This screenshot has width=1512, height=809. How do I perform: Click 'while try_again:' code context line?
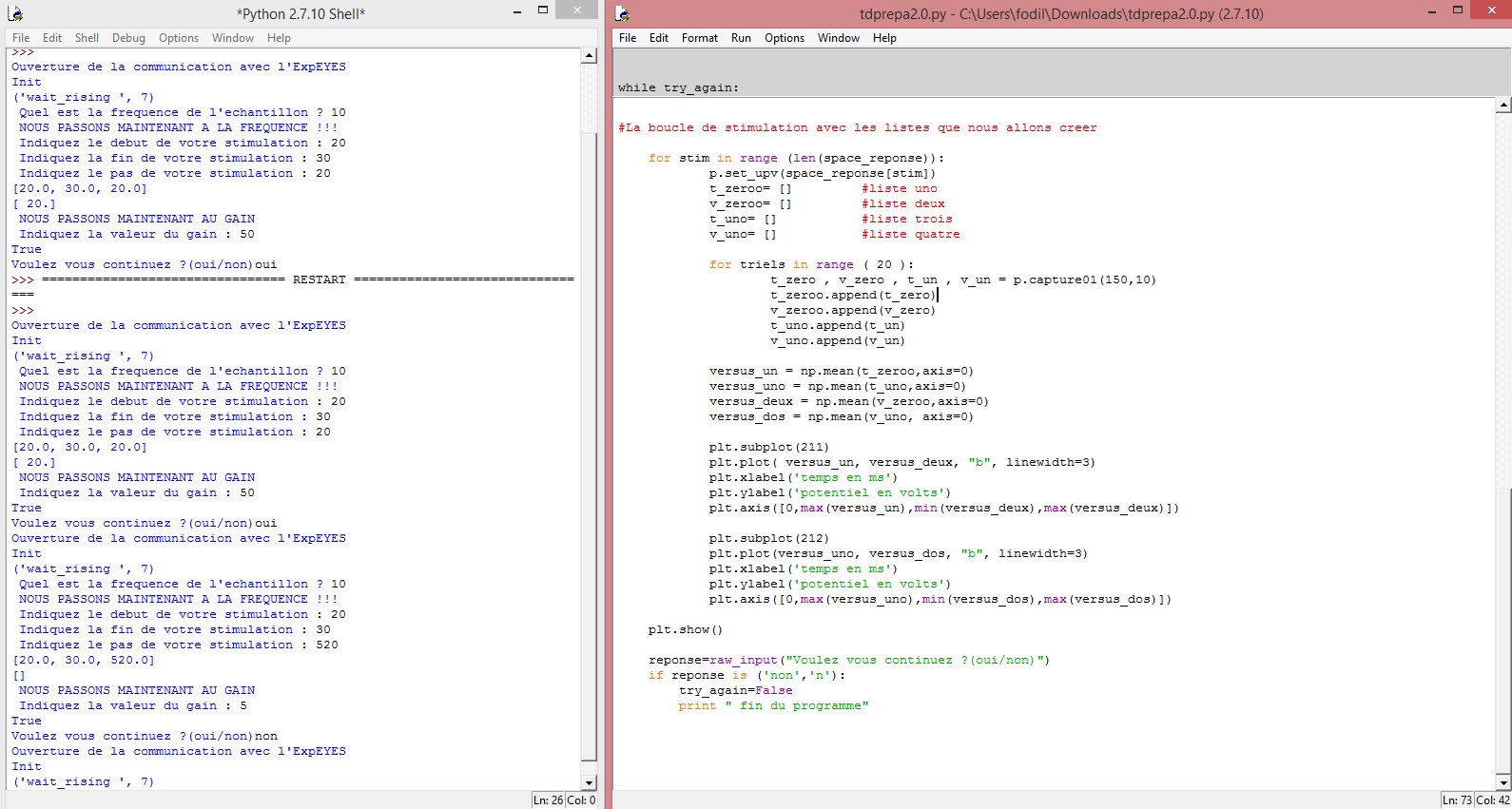678,87
